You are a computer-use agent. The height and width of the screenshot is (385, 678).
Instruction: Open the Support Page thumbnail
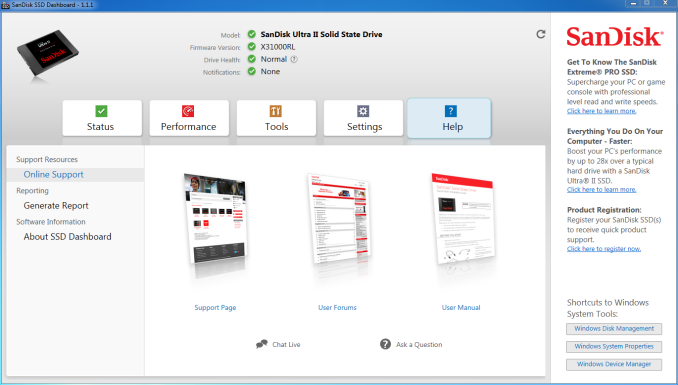tap(216, 225)
